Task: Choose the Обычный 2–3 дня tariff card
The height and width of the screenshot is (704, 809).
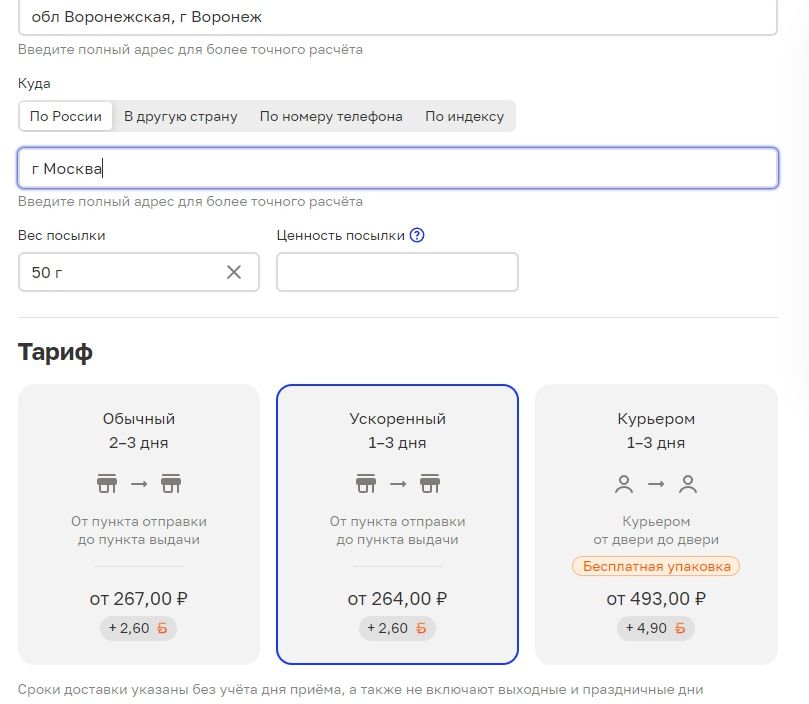Action: [139, 430]
